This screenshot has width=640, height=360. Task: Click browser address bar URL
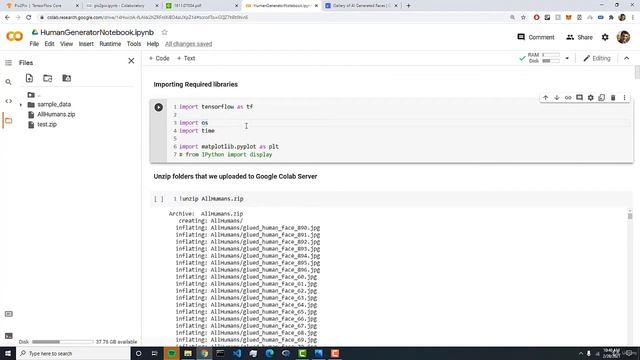coord(147,18)
